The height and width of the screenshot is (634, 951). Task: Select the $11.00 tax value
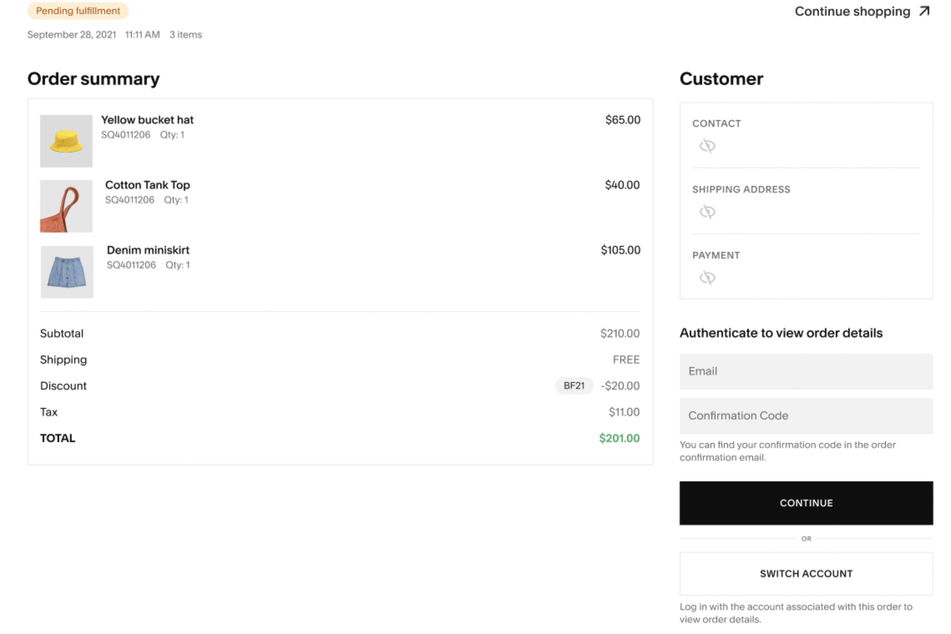point(624,412)
